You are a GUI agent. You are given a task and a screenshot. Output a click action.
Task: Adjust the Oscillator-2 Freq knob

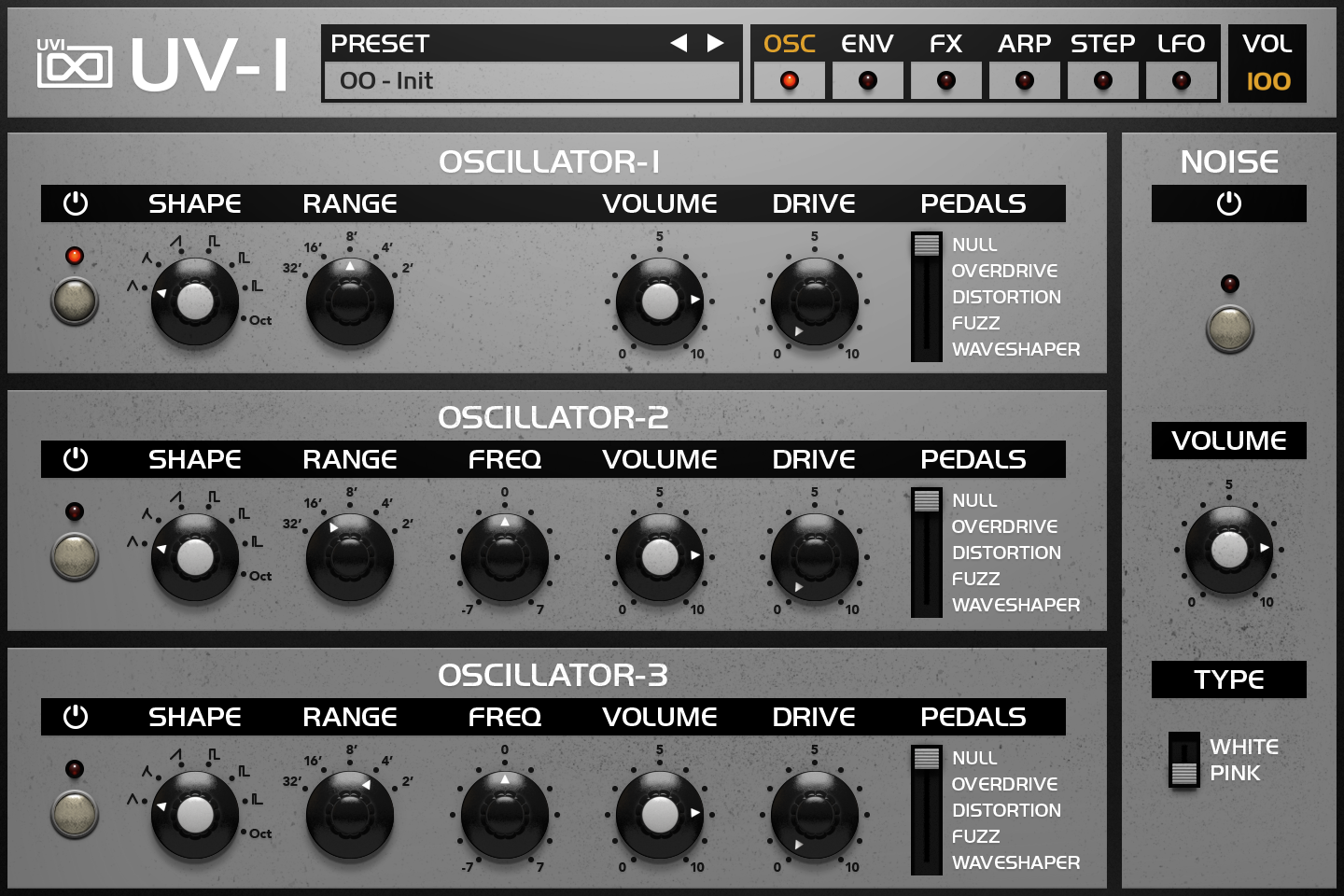504,556
